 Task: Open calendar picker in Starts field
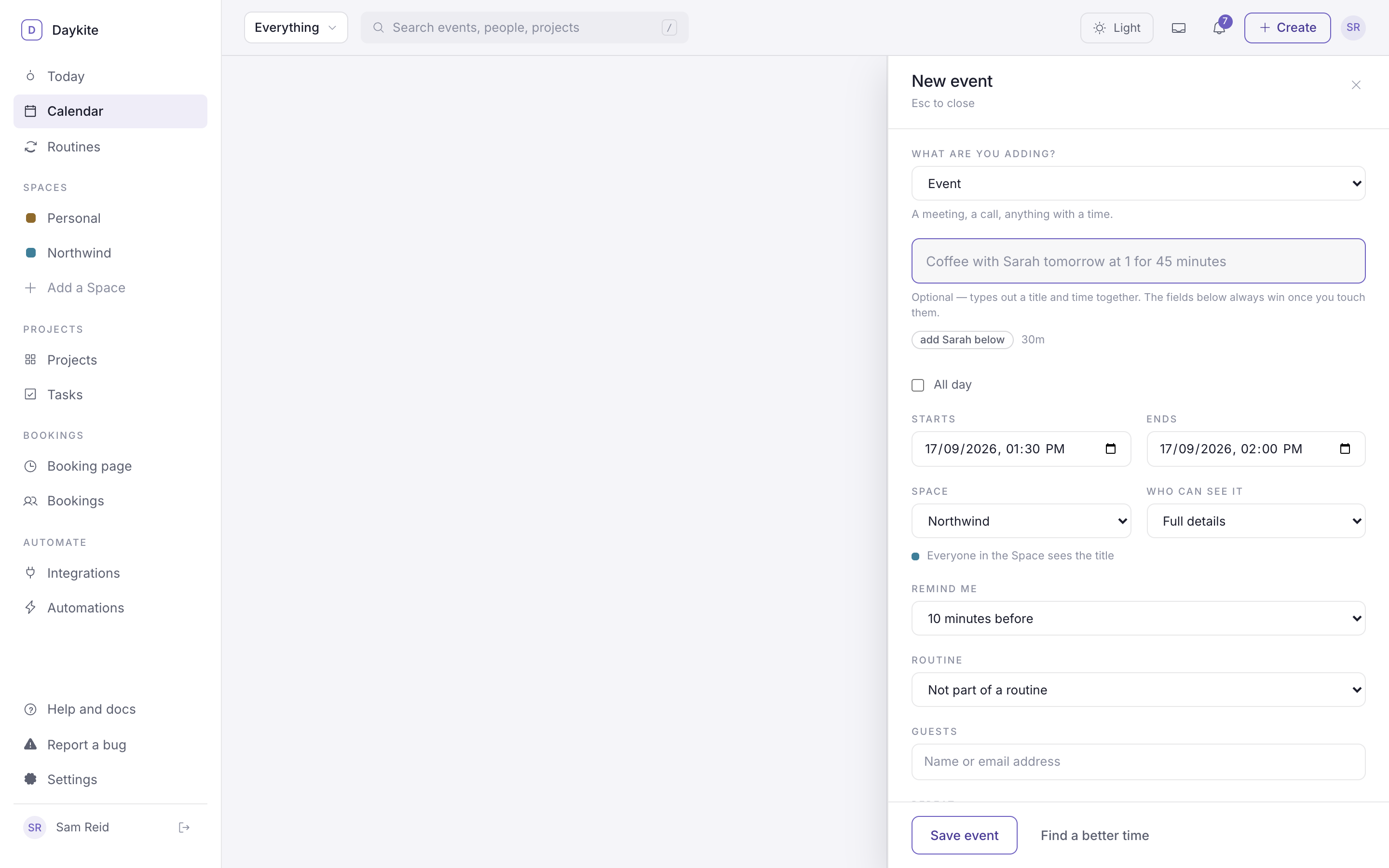(1111, 448)
